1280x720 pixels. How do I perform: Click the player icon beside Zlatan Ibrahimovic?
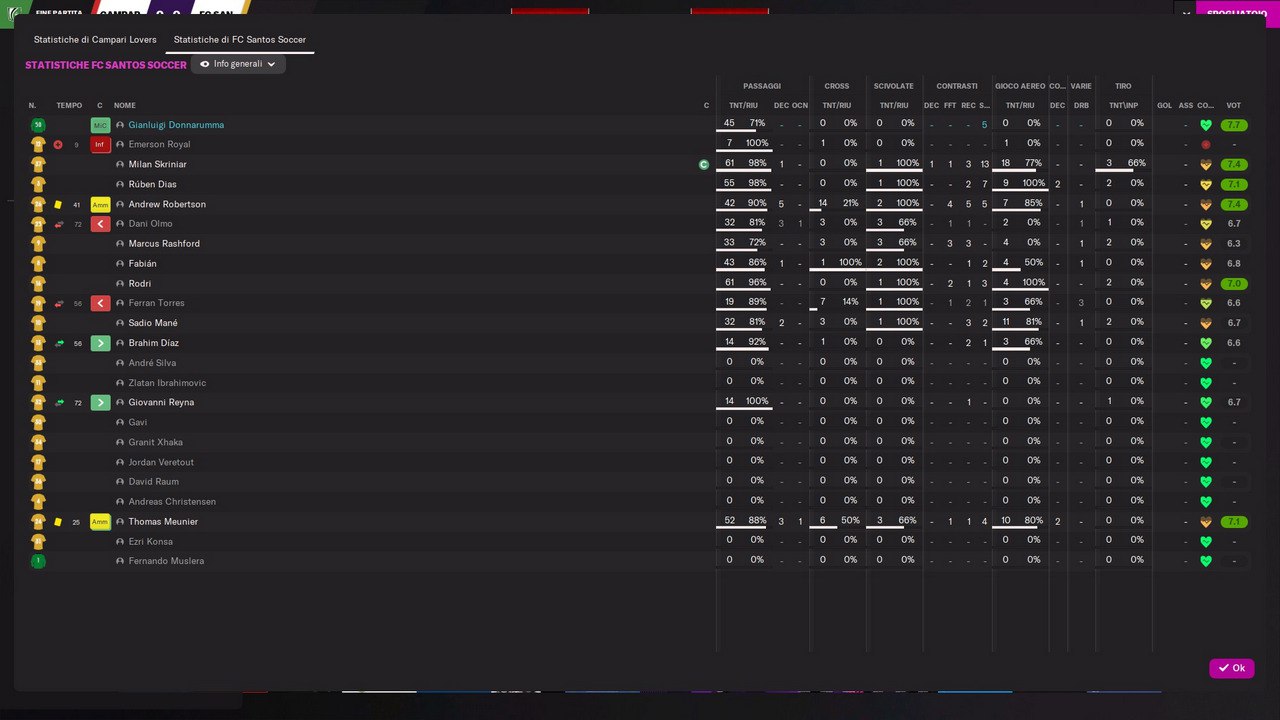pyautogui.click(x=120, y=383)
